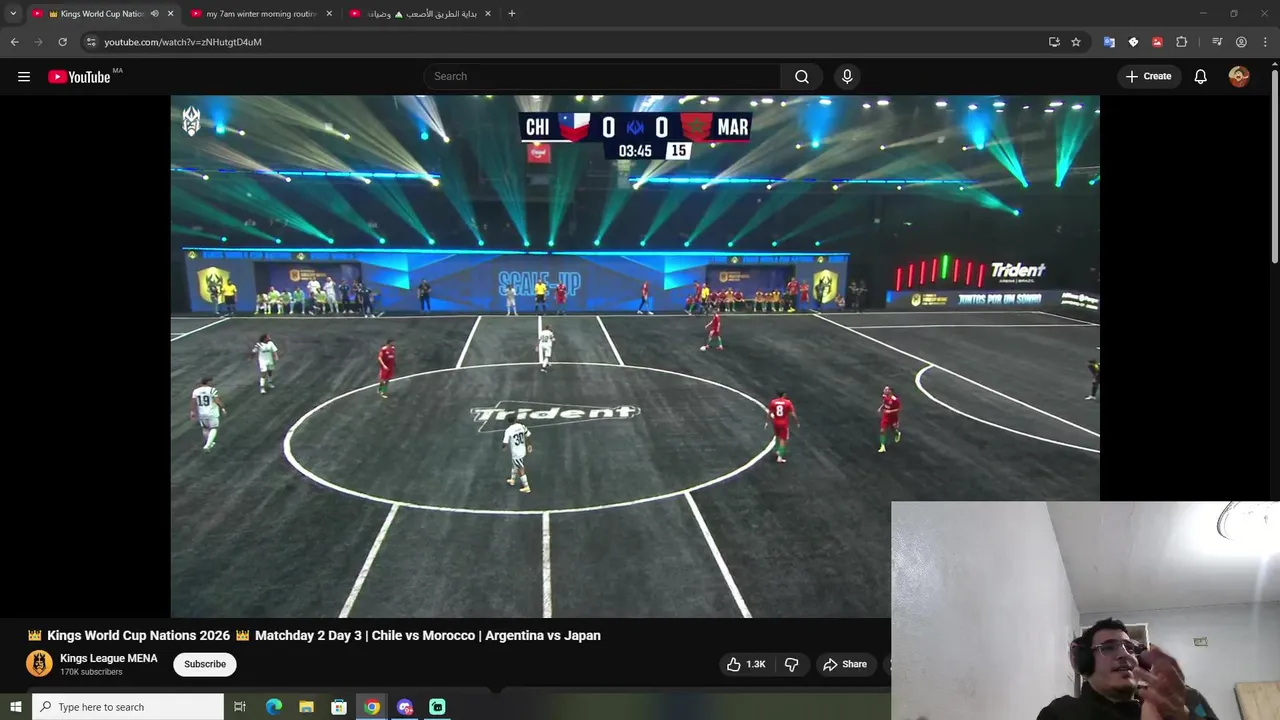Open the Google Translate extension

coord(1109,42)
